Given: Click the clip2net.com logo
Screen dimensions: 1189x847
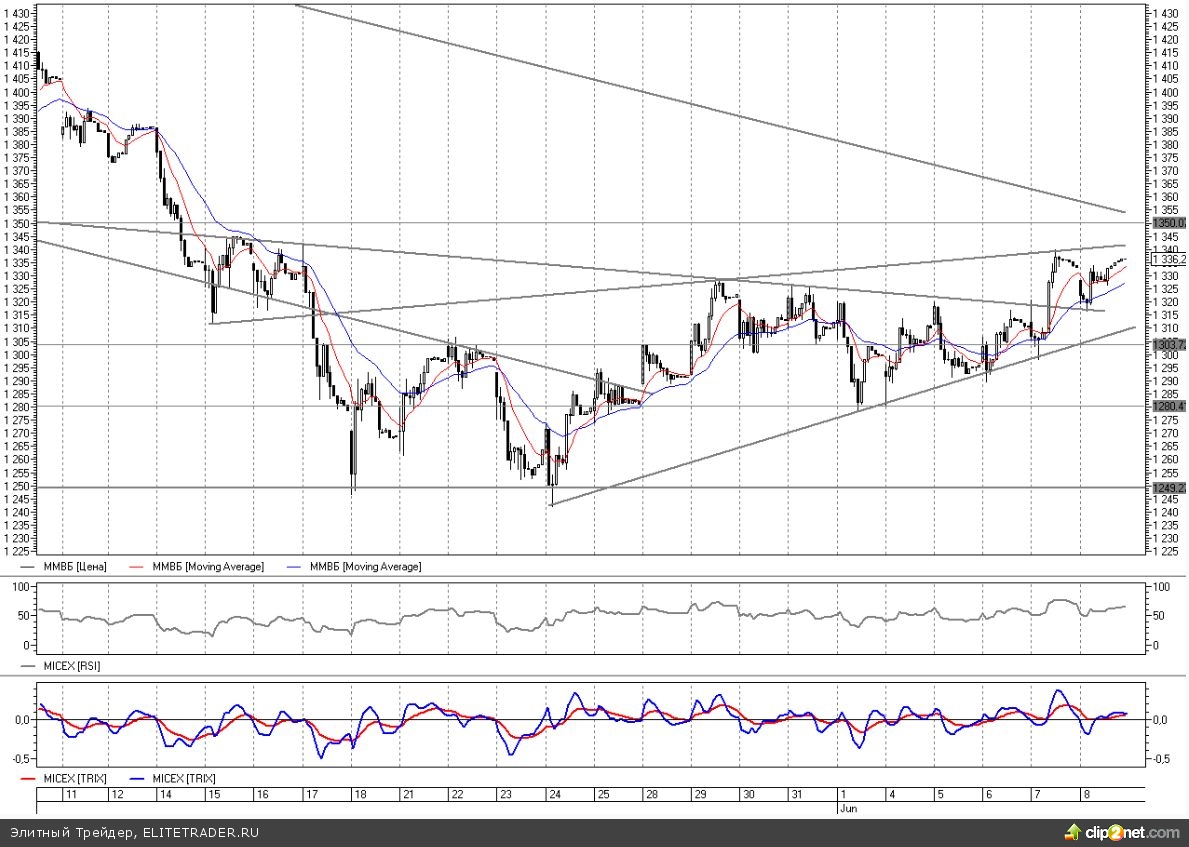Looking at the screenshot, I should tap(1121, 832).
